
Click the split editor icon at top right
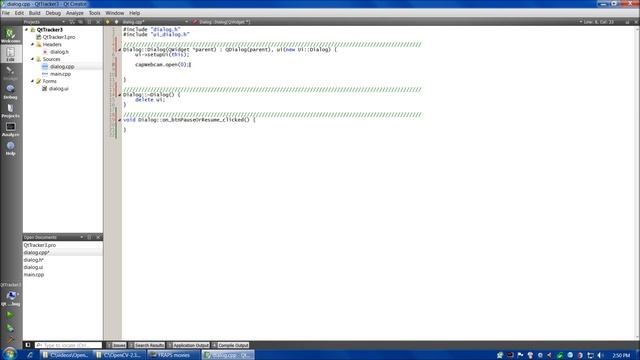[627, 22]
